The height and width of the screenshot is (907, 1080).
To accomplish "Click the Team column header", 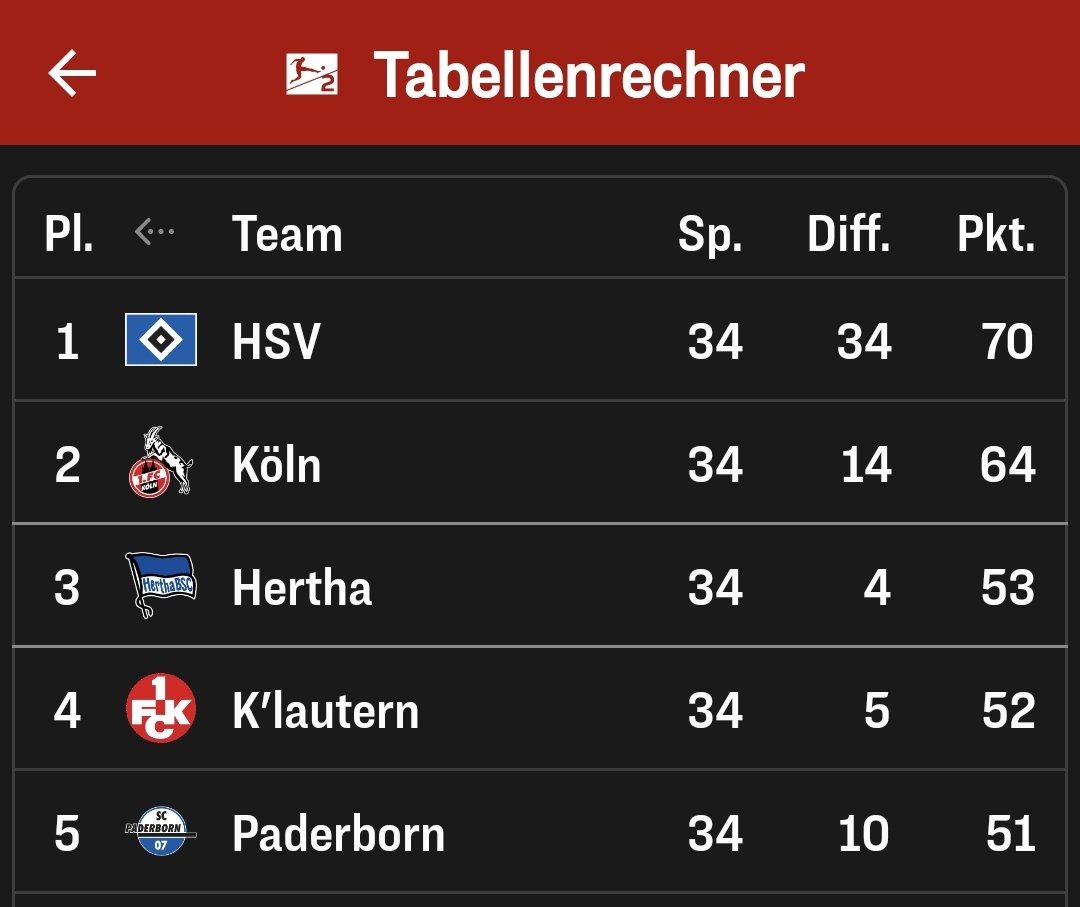I will click(x=287, y=234).
